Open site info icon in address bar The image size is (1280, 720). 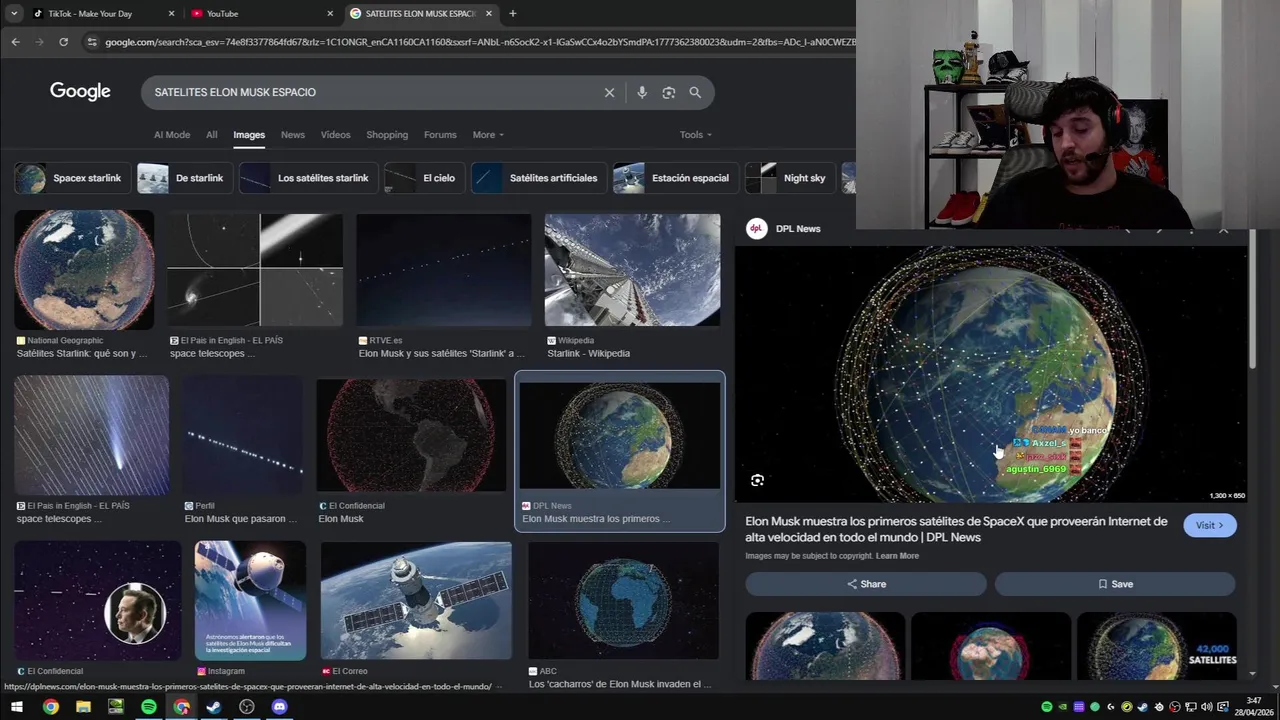click(92, 42)
